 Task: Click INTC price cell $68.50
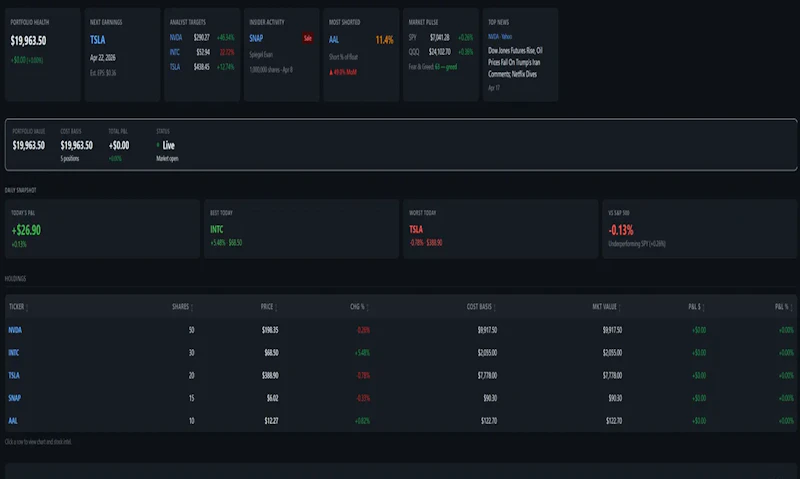click(271, 352)
